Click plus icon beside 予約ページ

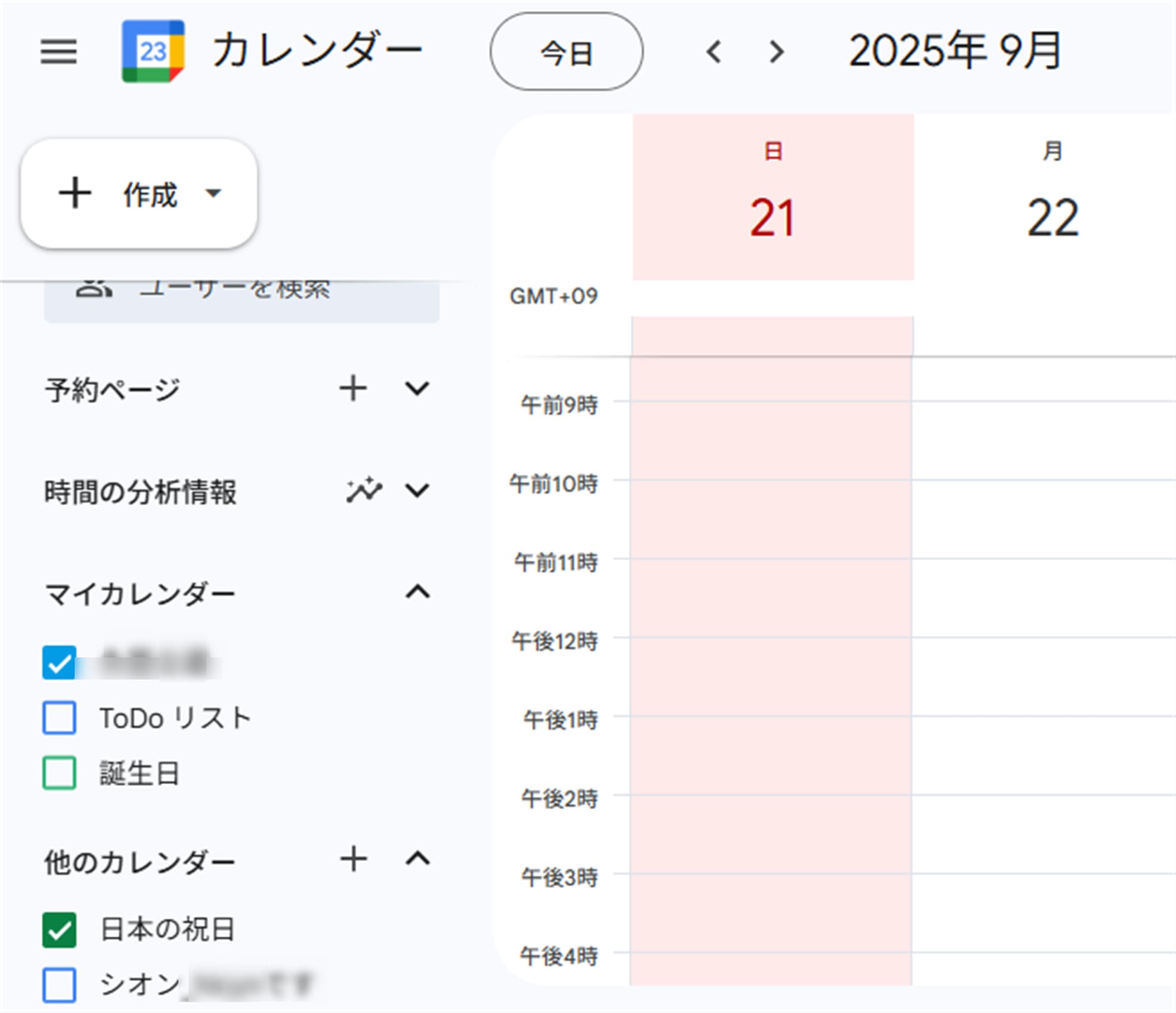pyautogui.click(x=353, y=389)
